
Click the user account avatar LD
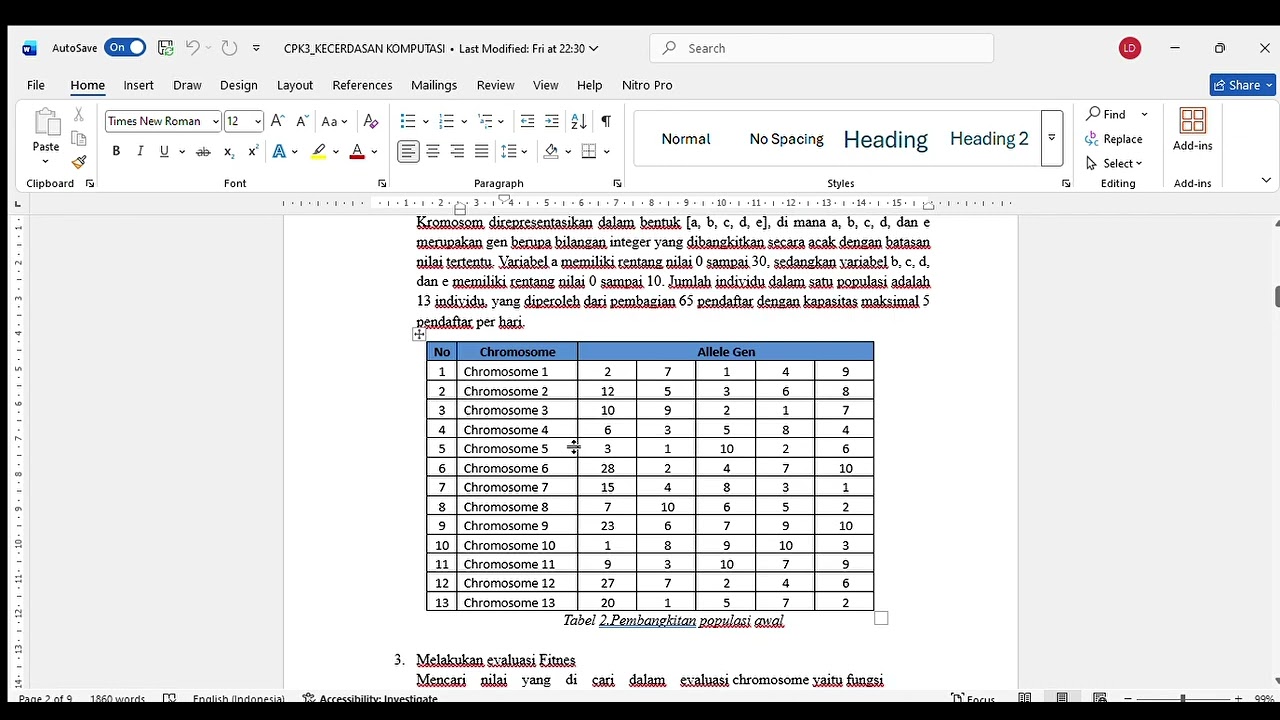pyautogui.click(x=1130, y=48)
